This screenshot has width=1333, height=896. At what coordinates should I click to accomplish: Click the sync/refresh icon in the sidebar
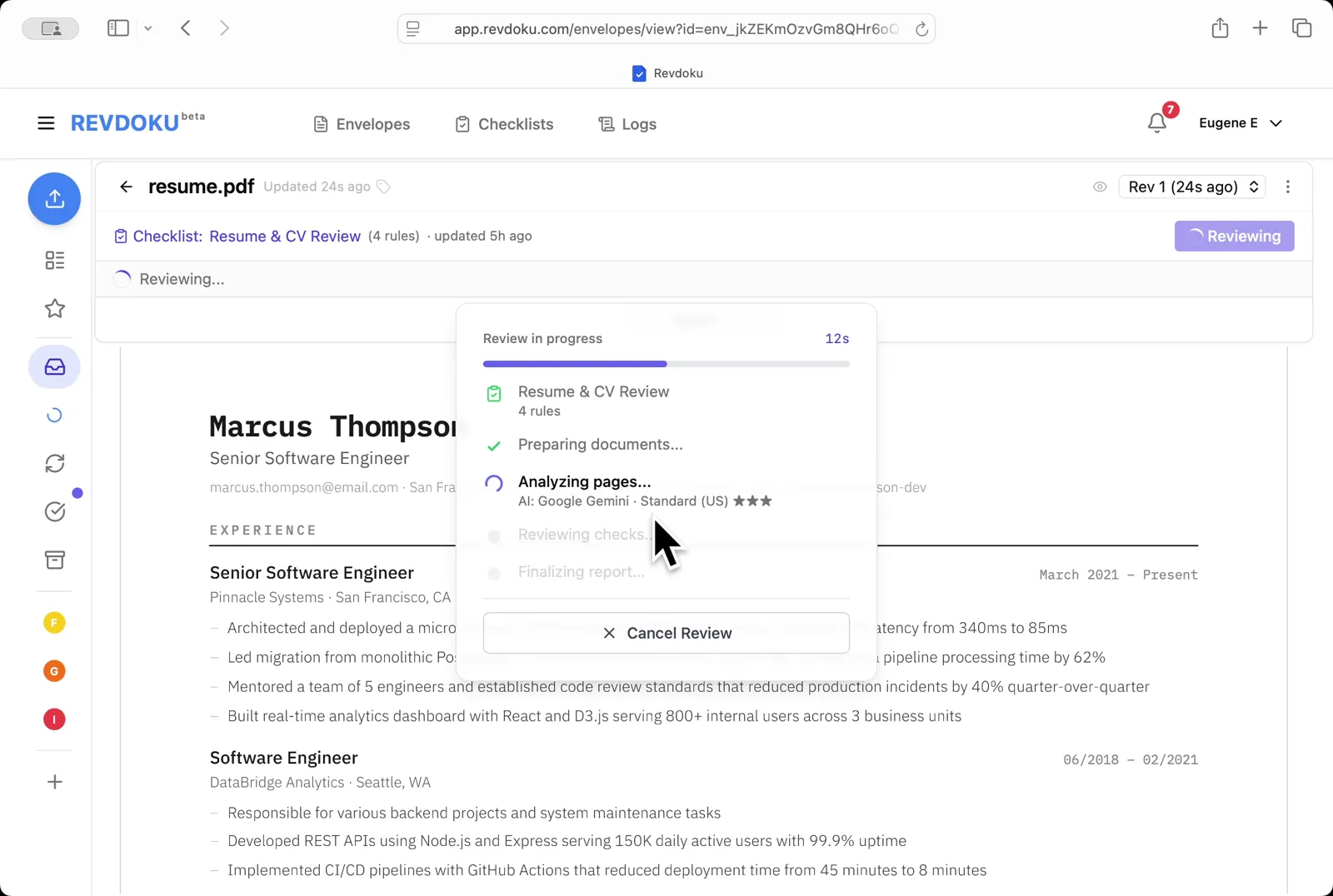tap(54, 463)
